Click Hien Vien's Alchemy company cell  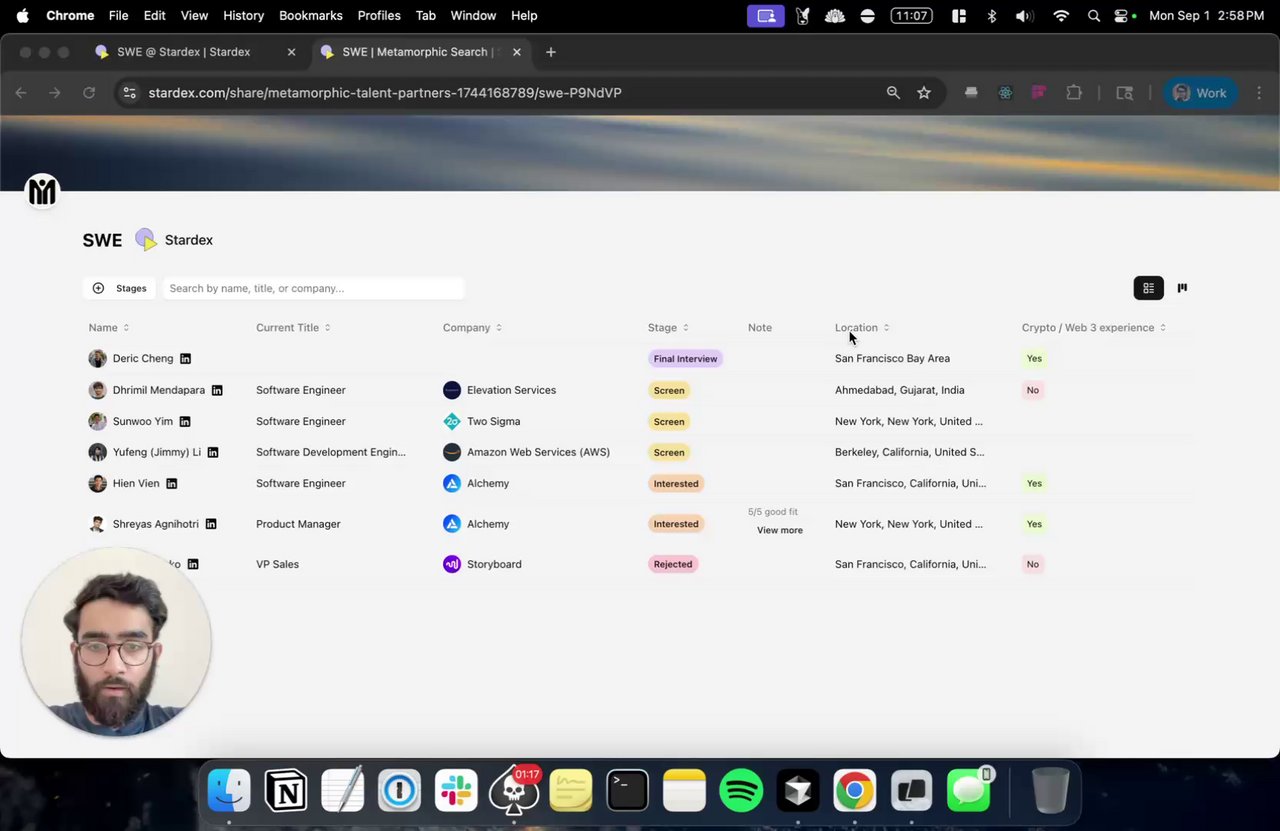click(x=477, y=484)
